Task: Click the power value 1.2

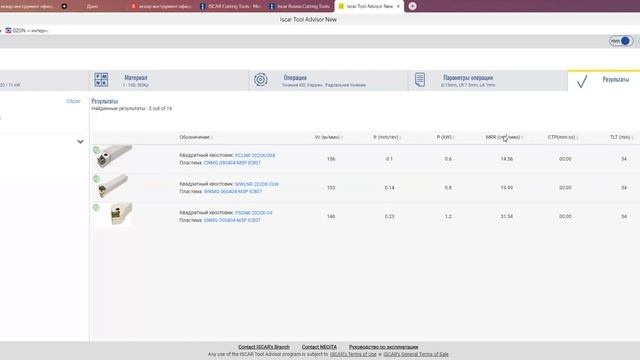Action: [448, 216]
